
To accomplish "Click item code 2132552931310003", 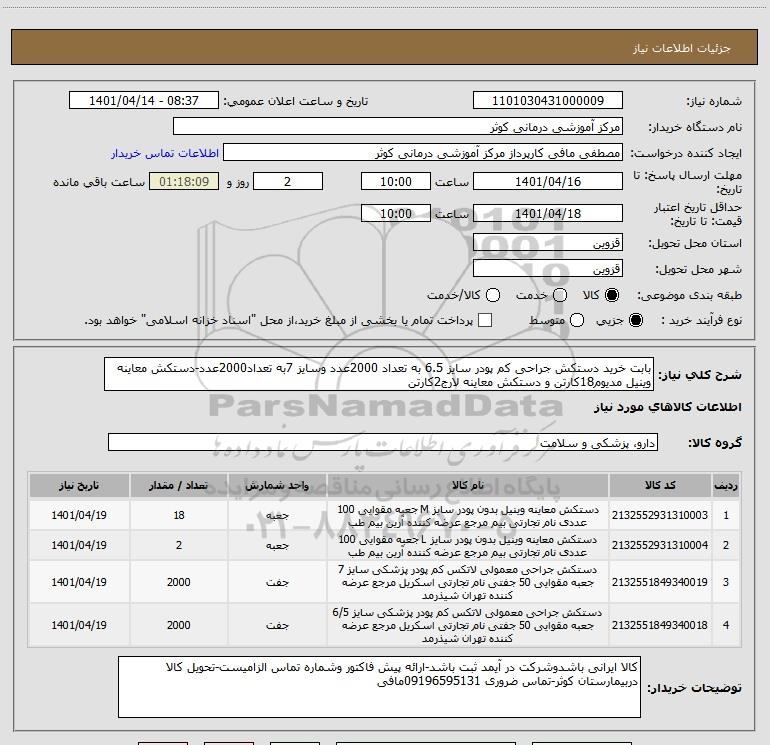I will 660,515.
